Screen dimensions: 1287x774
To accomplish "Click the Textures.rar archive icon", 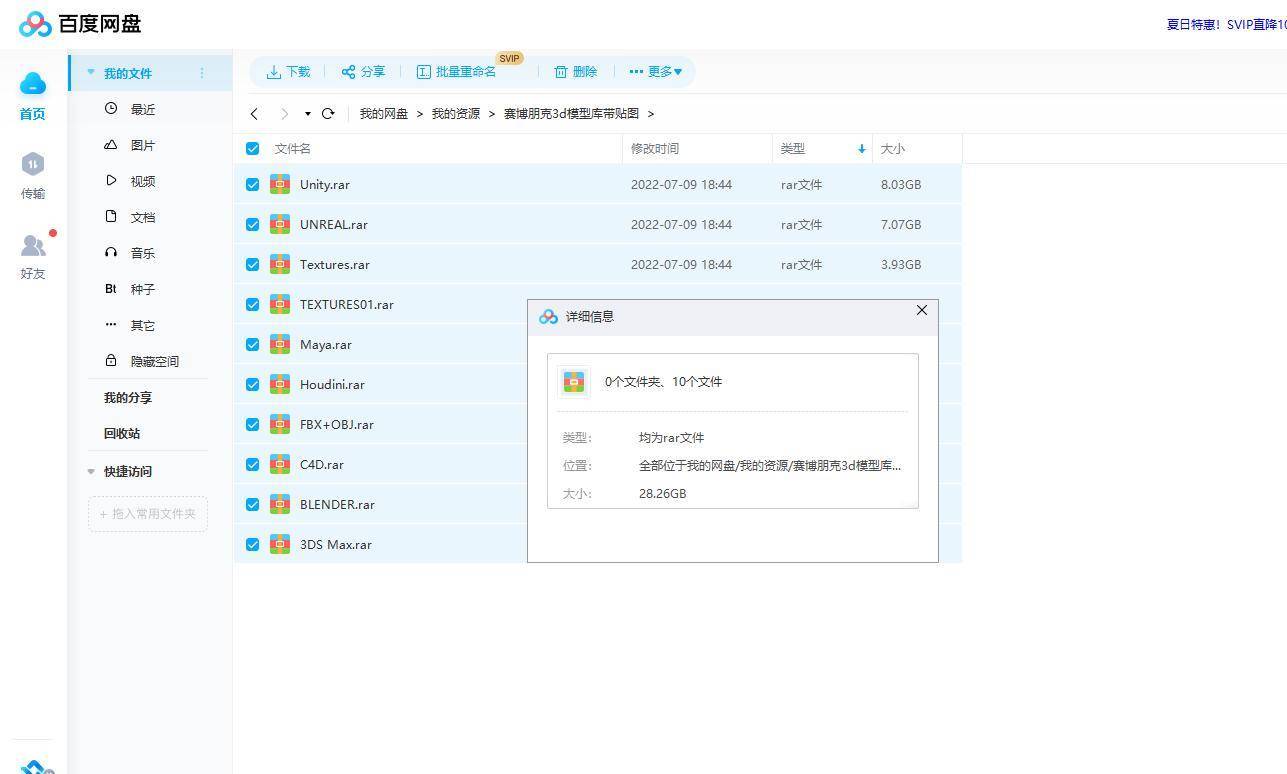I will coord(280,264).
